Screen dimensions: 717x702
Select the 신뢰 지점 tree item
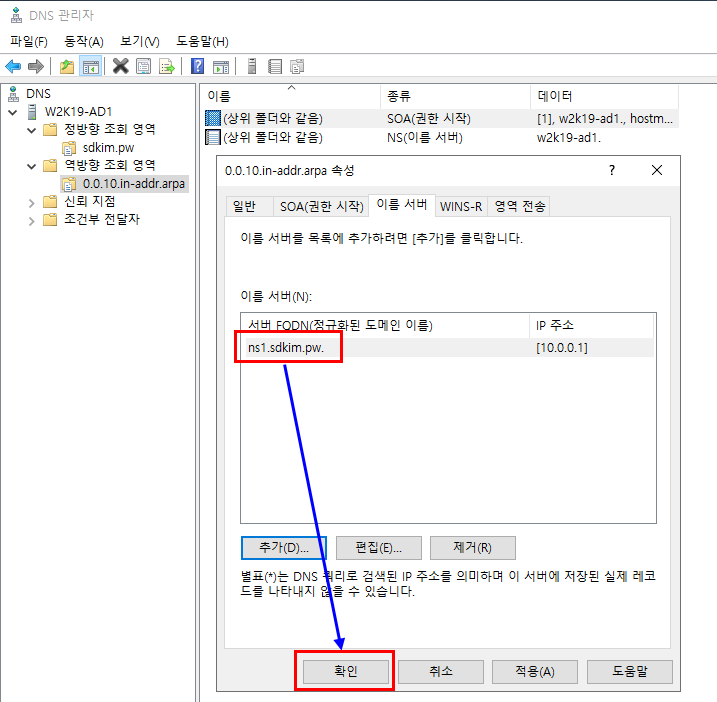90,201
